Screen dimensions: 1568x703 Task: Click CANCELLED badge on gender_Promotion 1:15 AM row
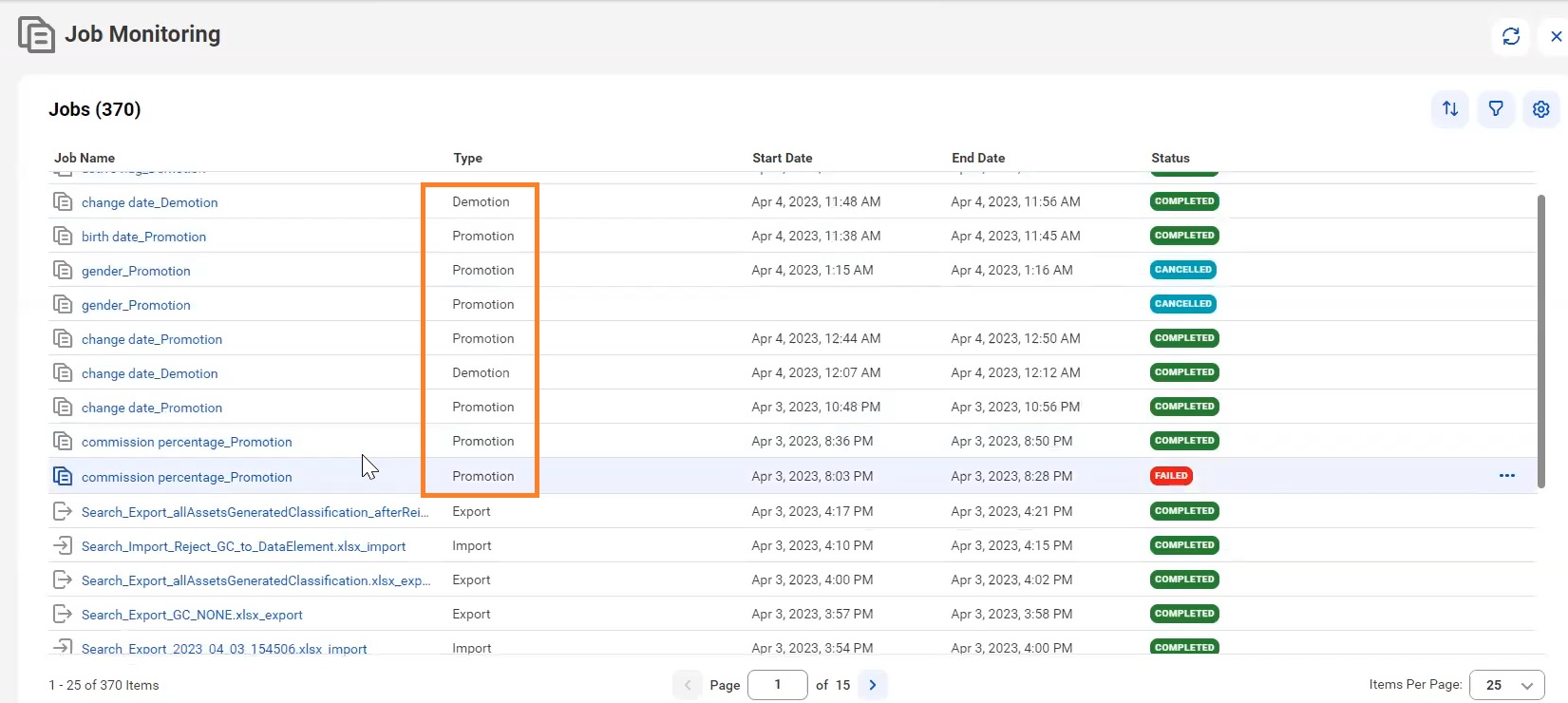tap(1183, 270)
